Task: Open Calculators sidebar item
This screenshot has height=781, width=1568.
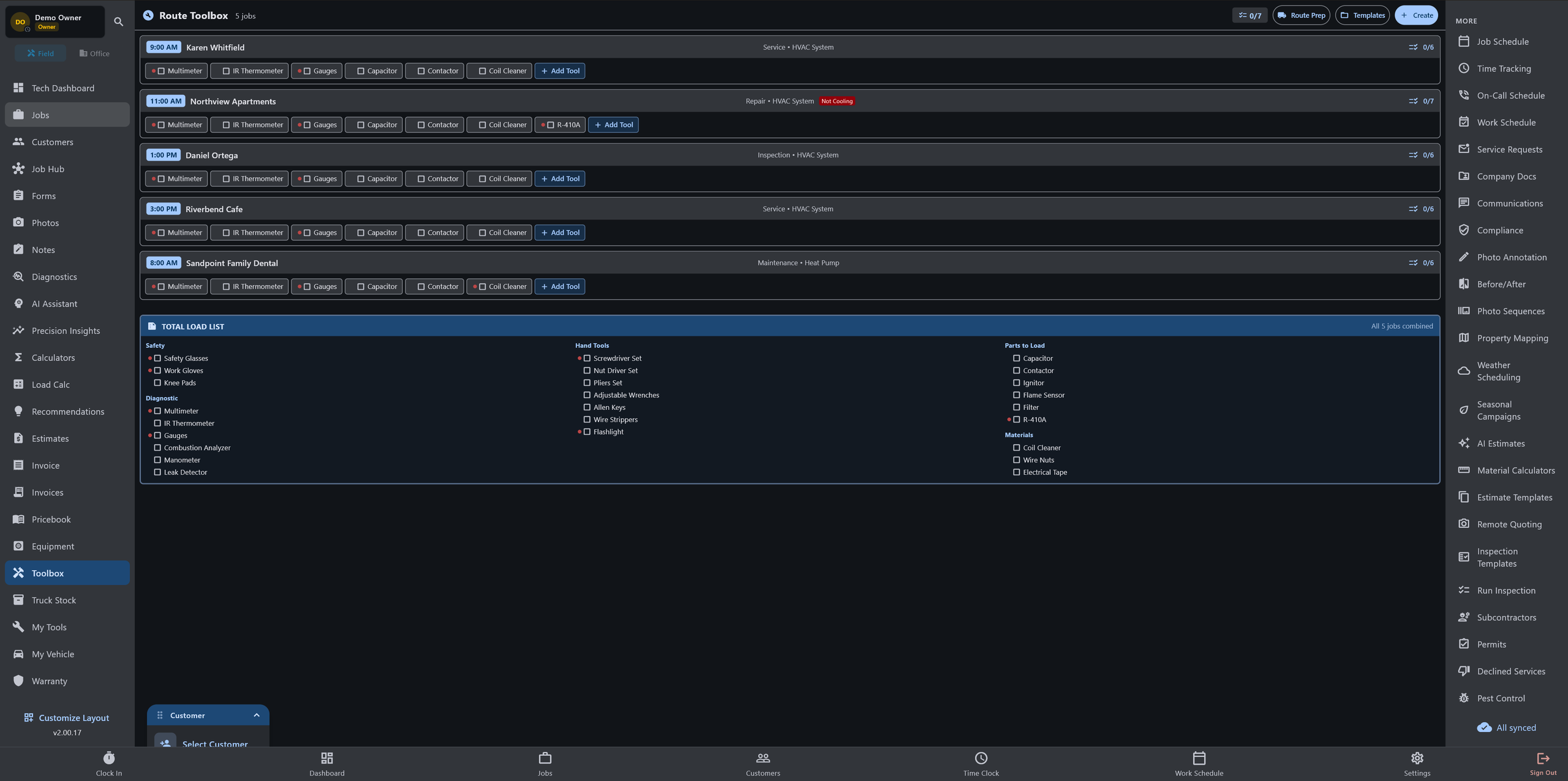Action: click(x=67, y=357)
